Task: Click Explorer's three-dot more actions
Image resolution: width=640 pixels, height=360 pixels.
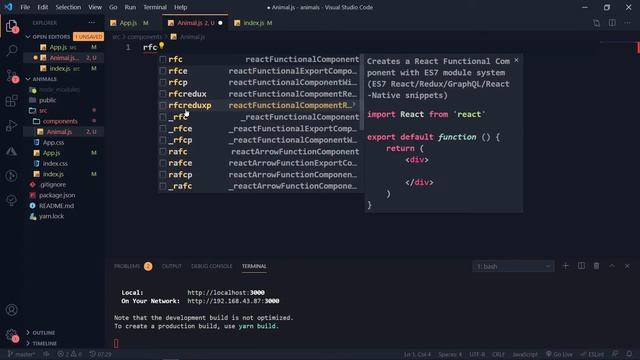Action: pos(92,23)
